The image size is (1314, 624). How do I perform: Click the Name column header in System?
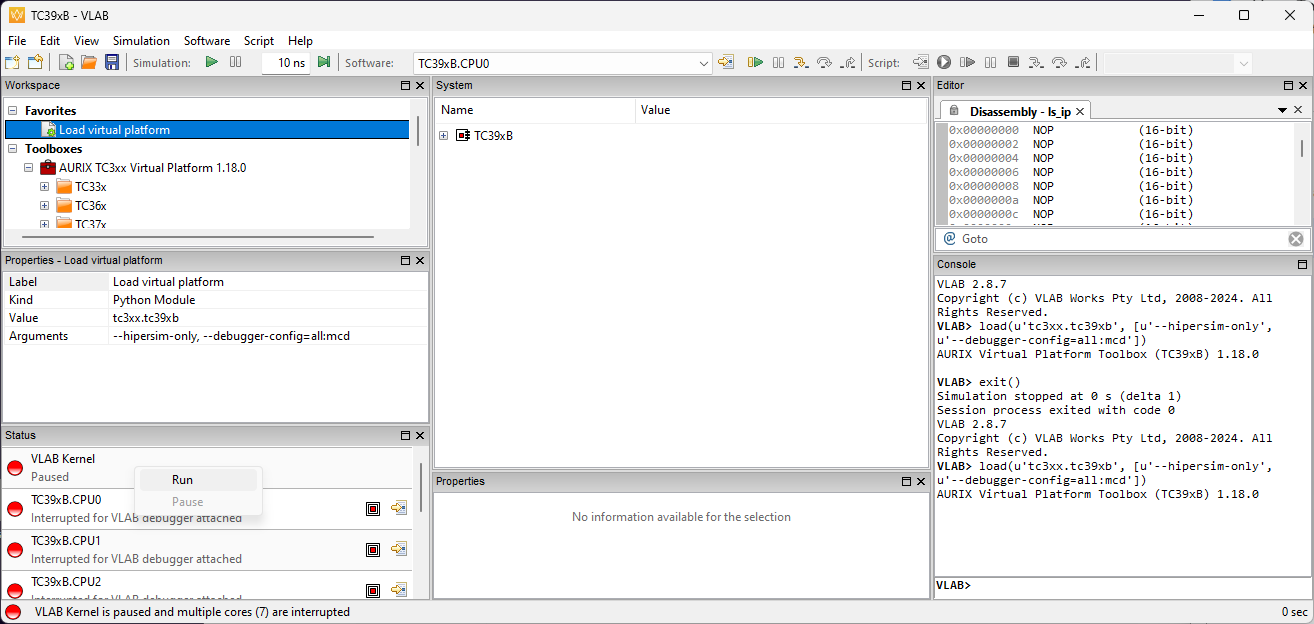point(535,110)
